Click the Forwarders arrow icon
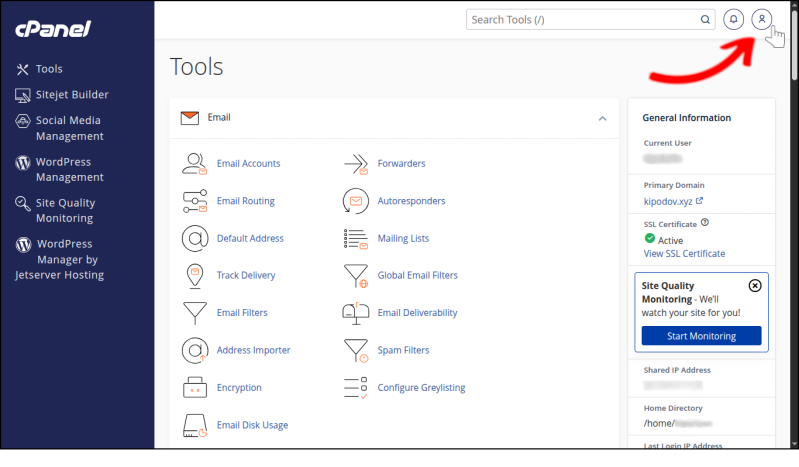The height and width of the screenshot is (467, 799). coord(356,164)
